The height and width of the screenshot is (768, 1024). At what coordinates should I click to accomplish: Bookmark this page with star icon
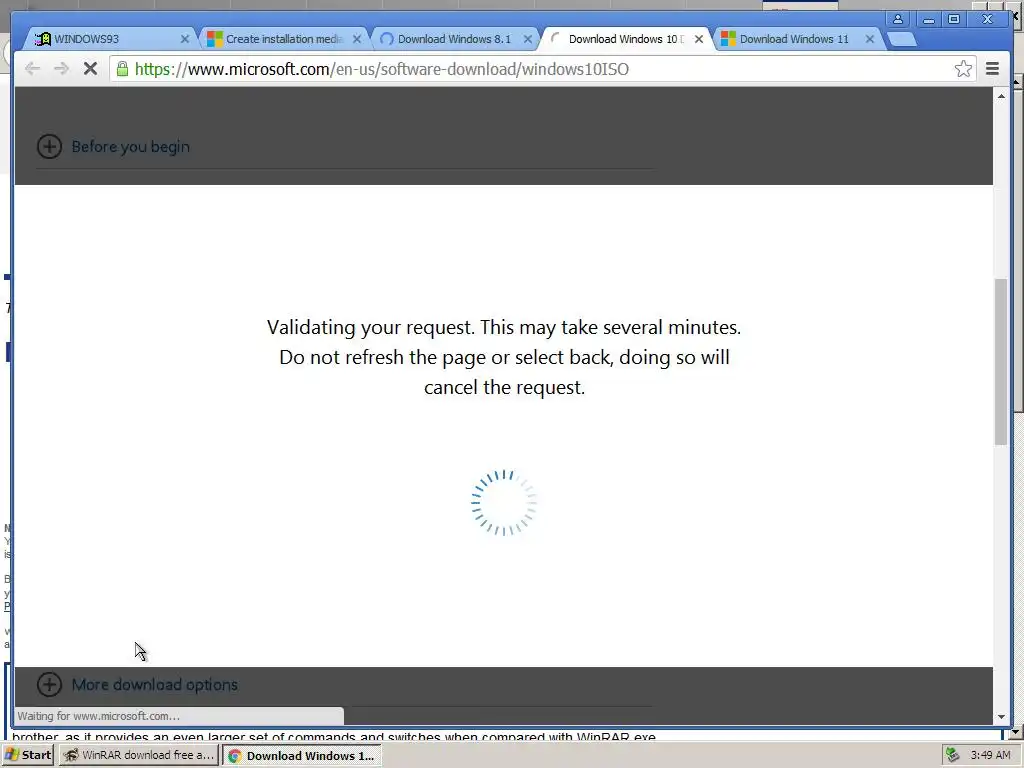point(963,69)
